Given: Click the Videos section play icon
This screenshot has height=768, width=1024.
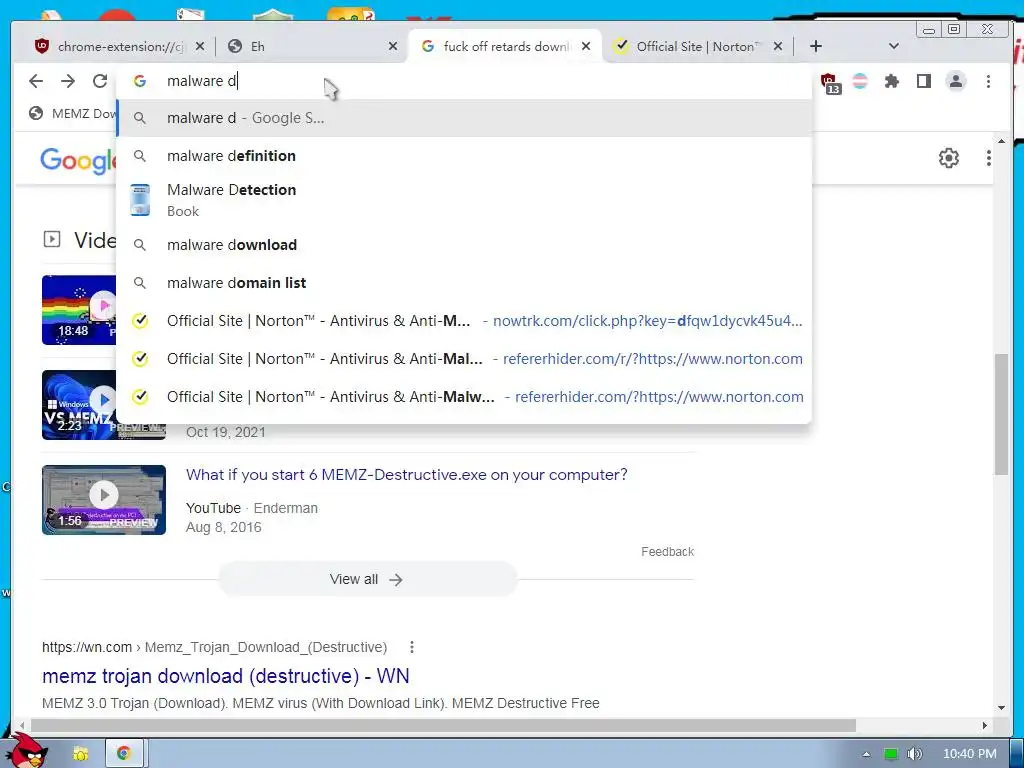Looking at the screenshot, I should point(52,239).
